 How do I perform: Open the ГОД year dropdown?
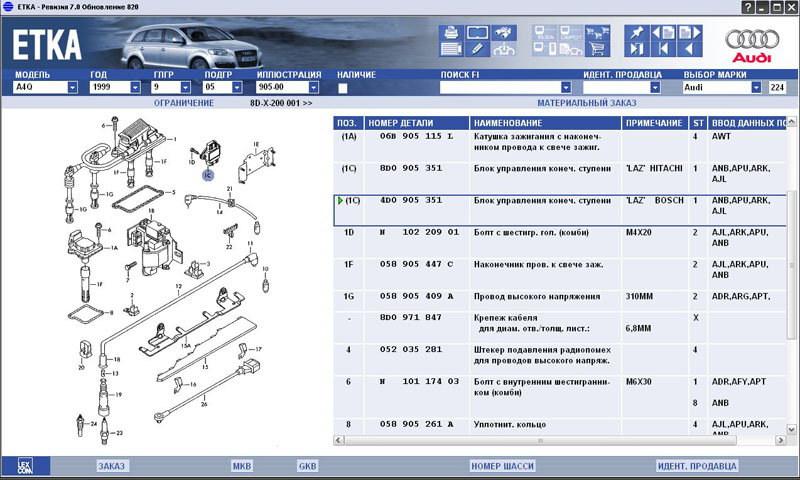[x=135, y=87]
